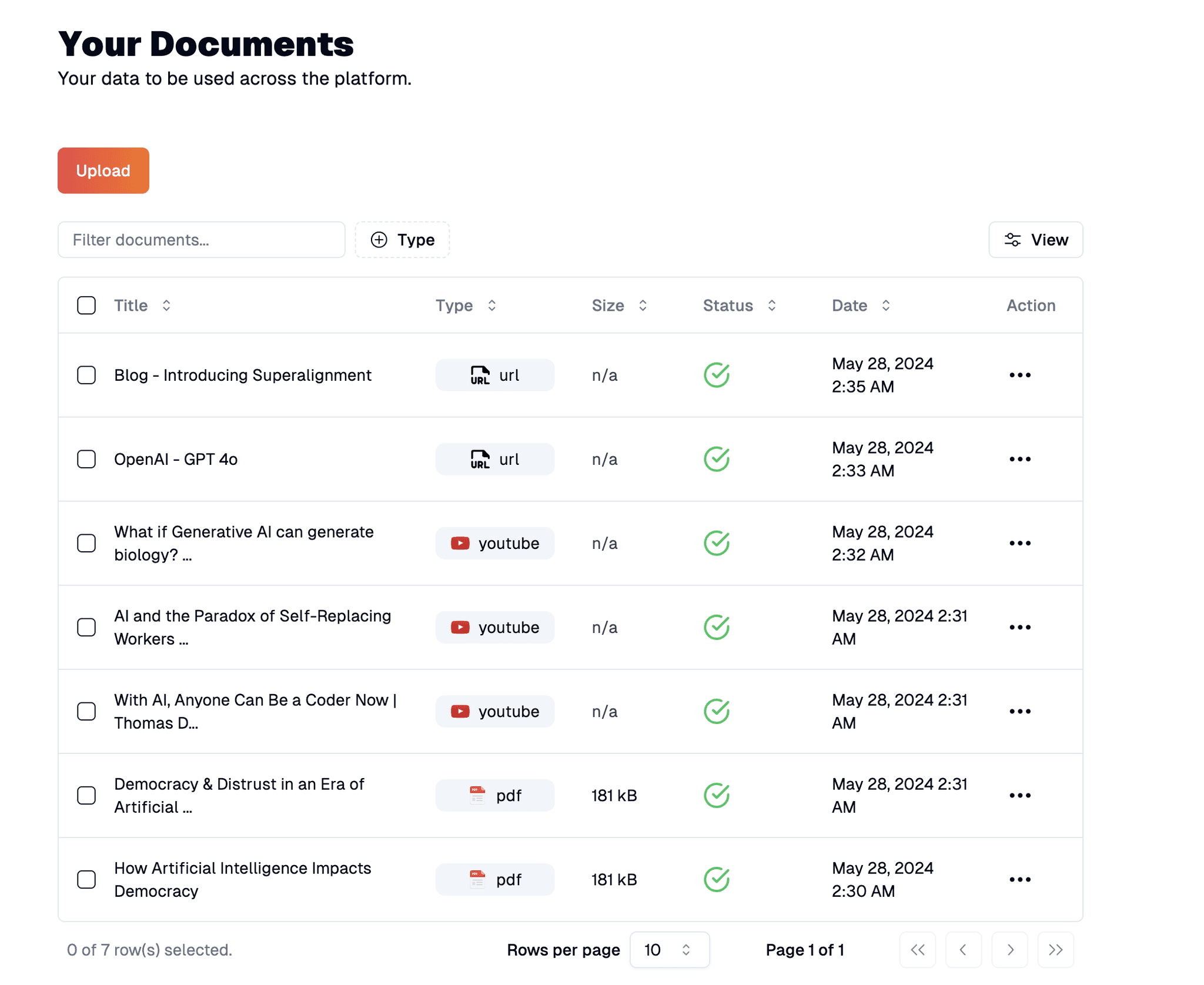Viewport: 1204px width, 985px height.
Task: Click the url type badge on OpenAI - GPT 4o
Action: click(494, 459)
